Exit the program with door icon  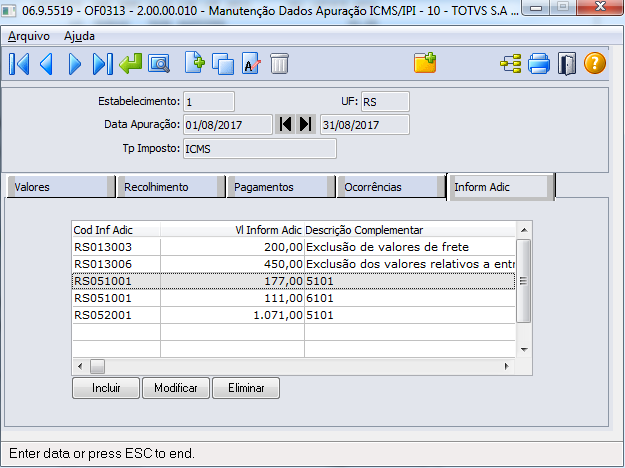pyautogui.click(x=567, y=64)
